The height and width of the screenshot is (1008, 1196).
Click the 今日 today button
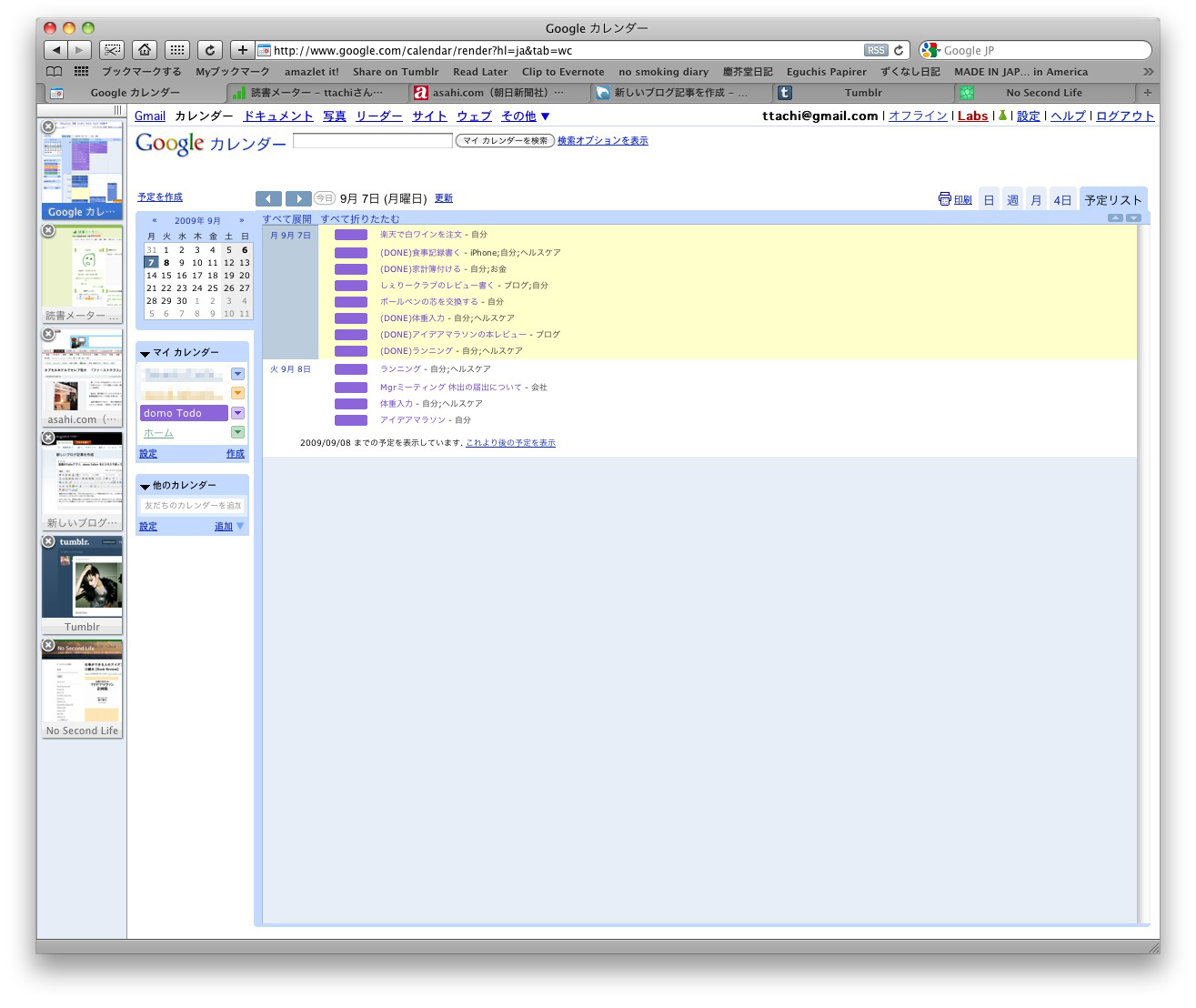(325, 198)
